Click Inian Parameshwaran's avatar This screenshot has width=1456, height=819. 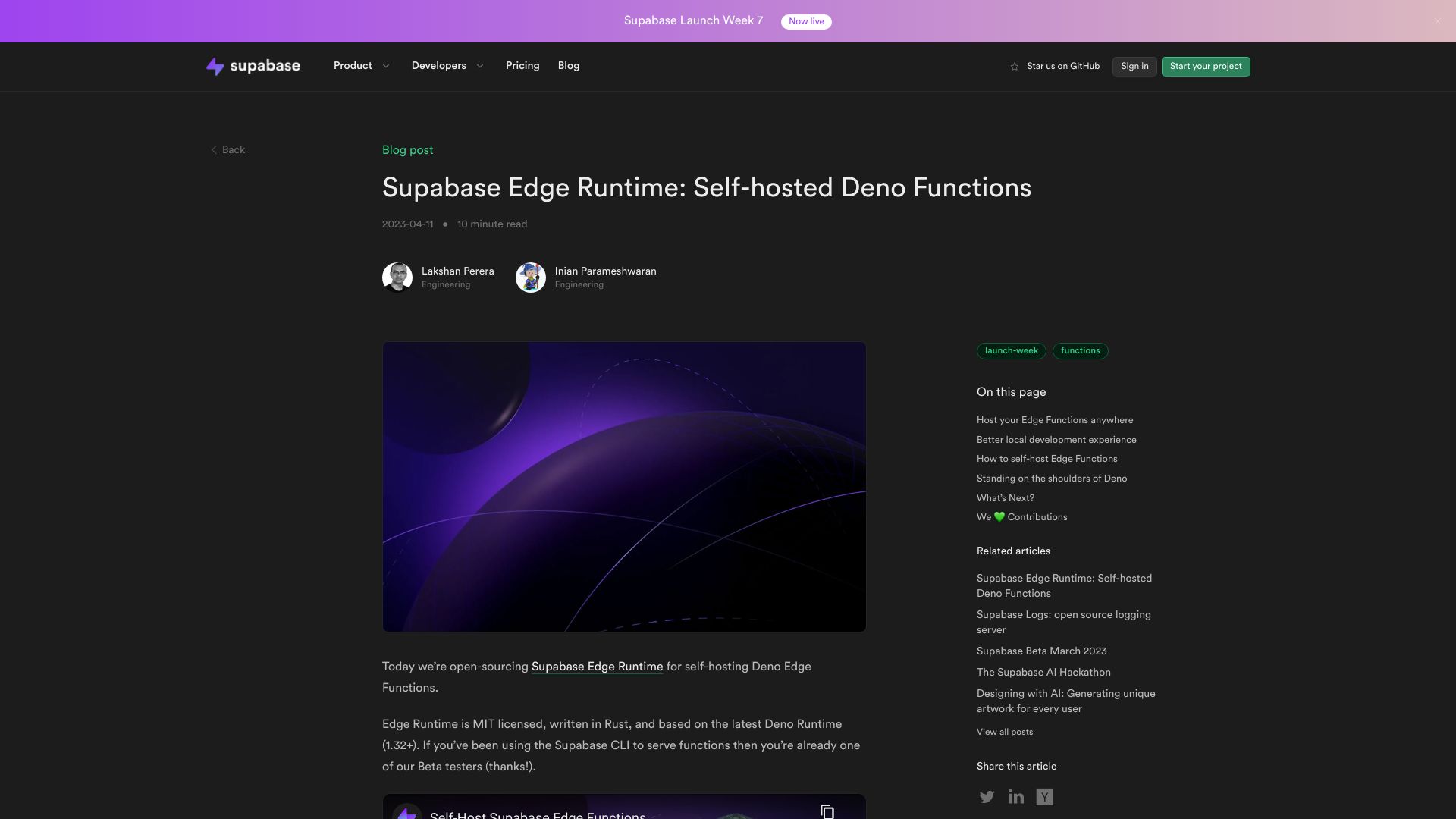click(x=531, y=278)
